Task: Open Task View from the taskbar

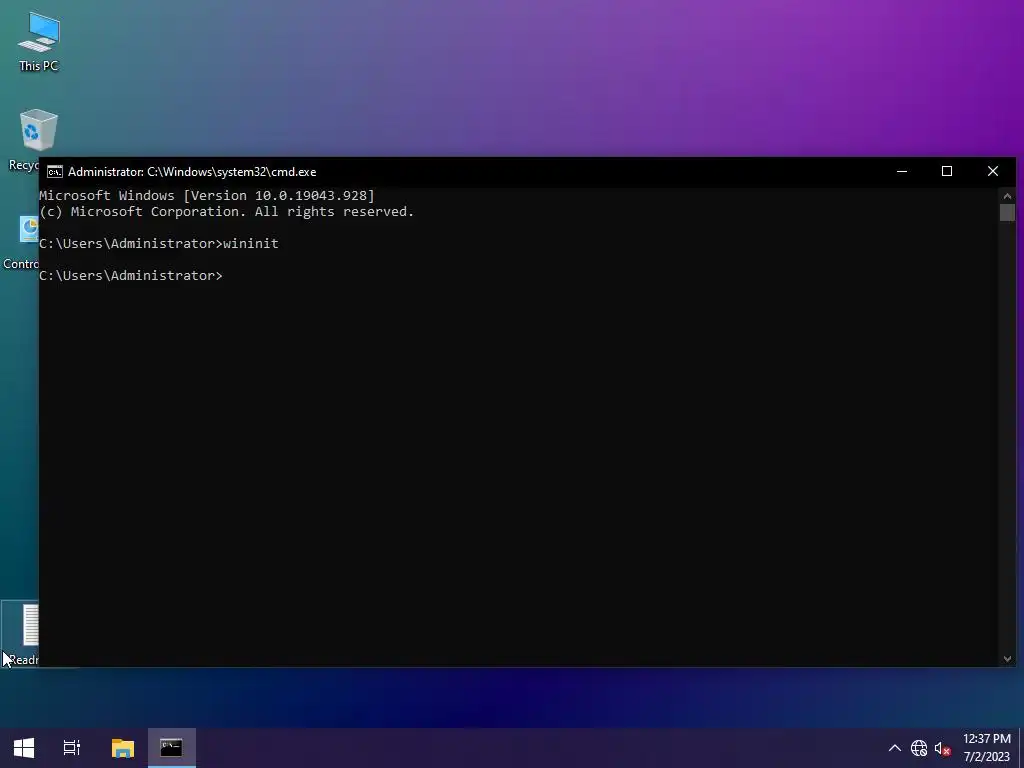Action: 72,747
